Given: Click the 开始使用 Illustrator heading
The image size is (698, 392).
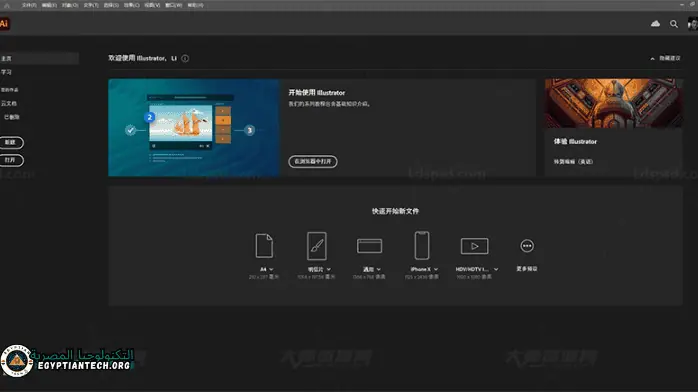Looking at the screenshot, I should coord(317,93).
